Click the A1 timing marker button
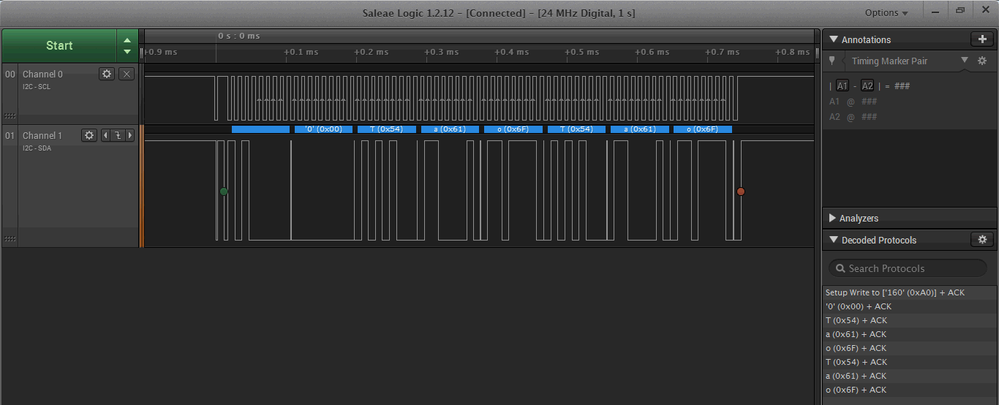Viewport: 999px width, 405px height. point(842,86)
